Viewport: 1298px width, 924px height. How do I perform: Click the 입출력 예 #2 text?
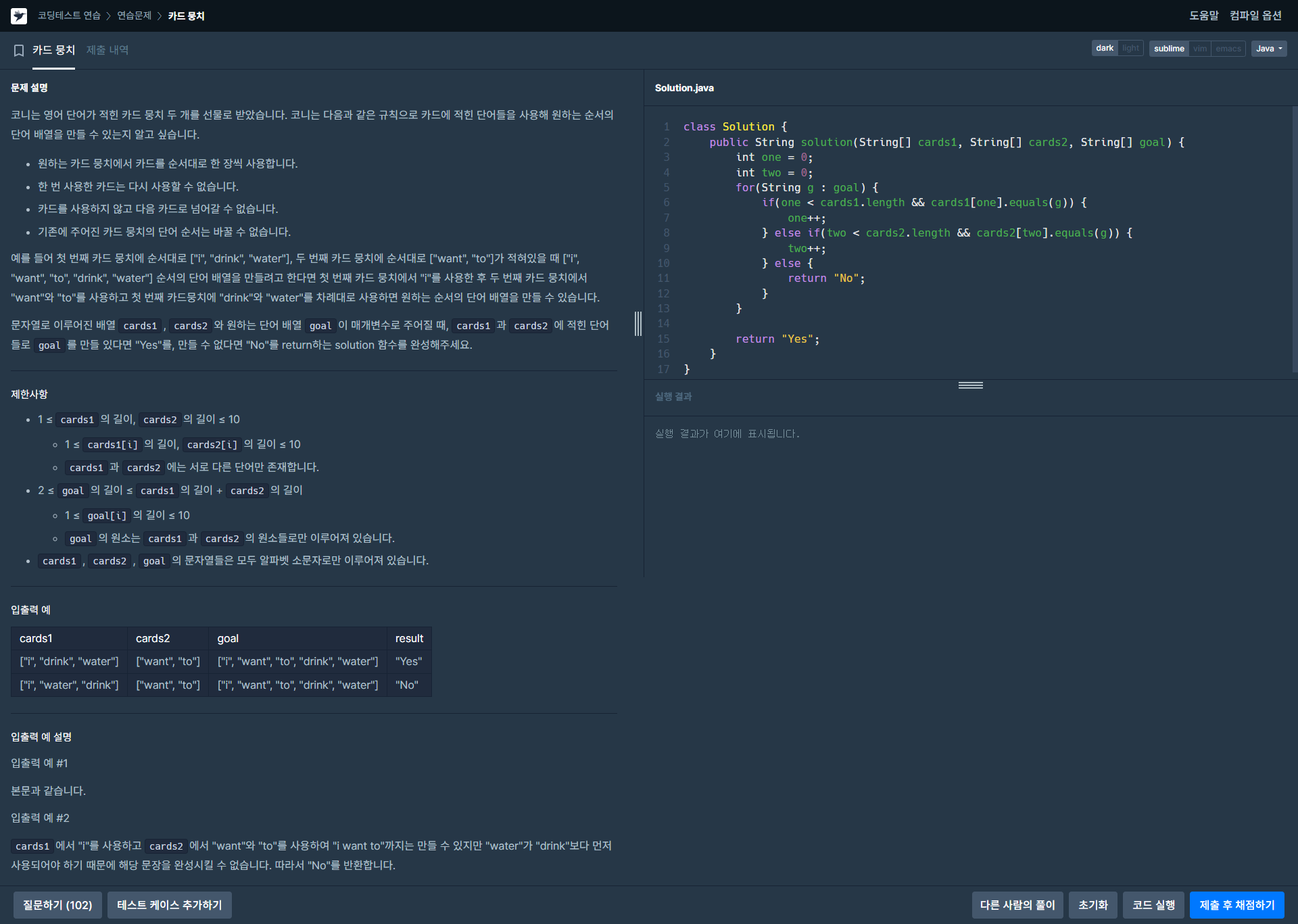[40, 818]
